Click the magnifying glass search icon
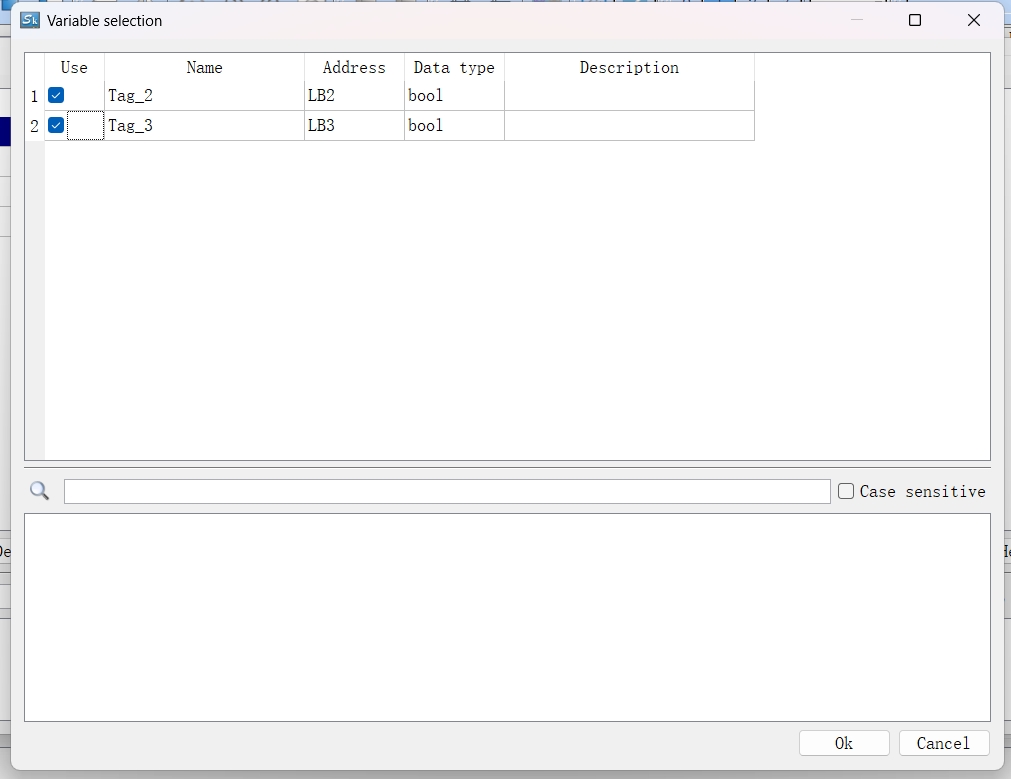The width and height of the screenshot is (1011, 779). 40,491
